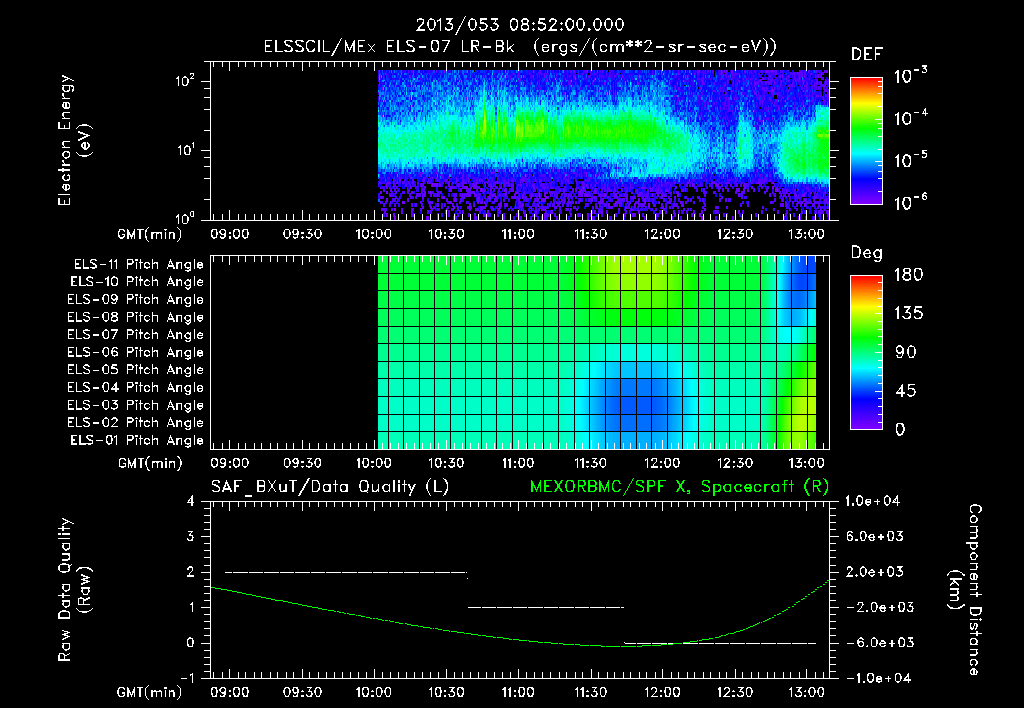Click the GMT(min) label under the pitch angle panel
Viewport: 1024px width, 708px height.
click(x=150, y=464)
